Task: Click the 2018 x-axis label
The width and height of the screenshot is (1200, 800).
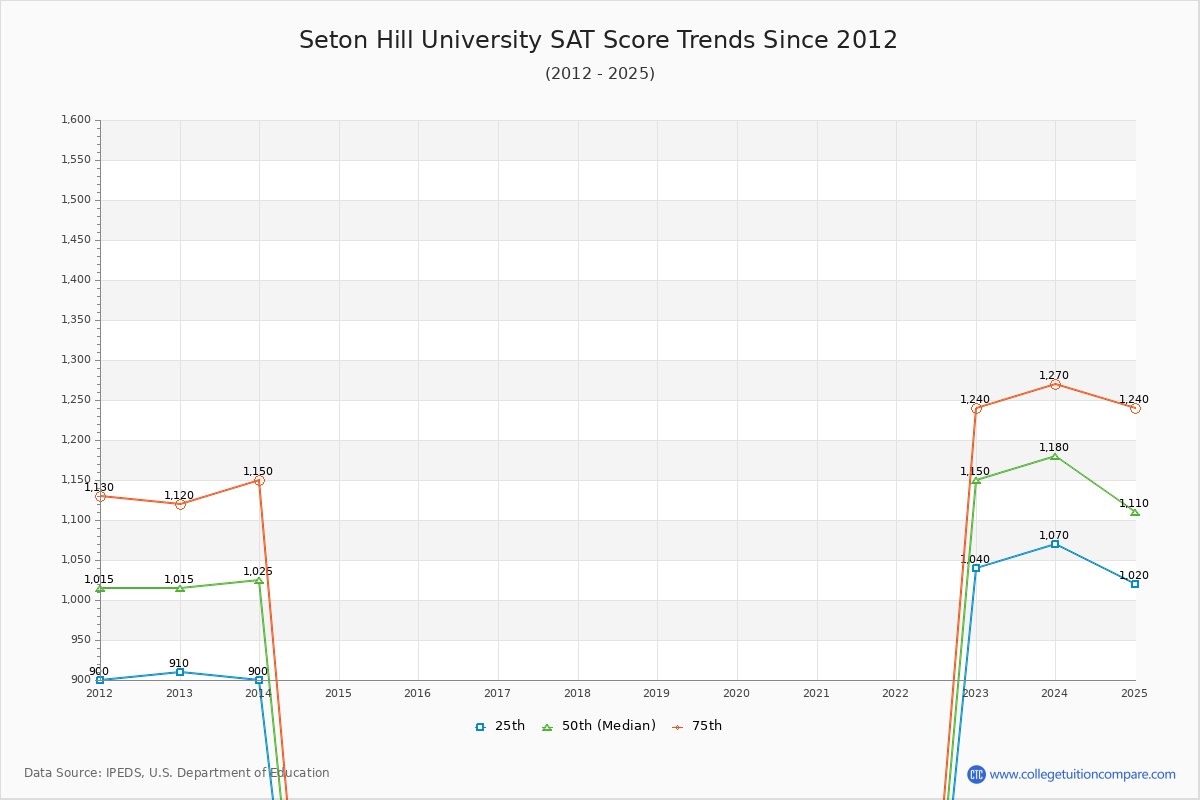Action: (577, 693)
